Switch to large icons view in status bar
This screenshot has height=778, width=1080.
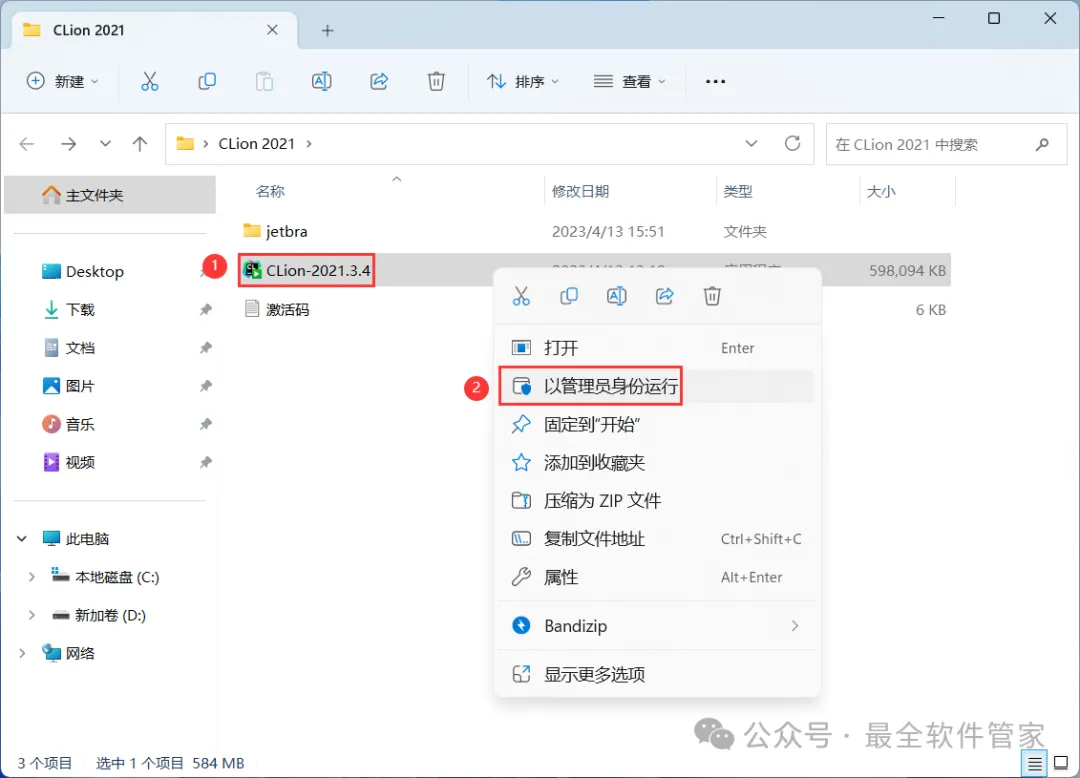point(1061,763)
